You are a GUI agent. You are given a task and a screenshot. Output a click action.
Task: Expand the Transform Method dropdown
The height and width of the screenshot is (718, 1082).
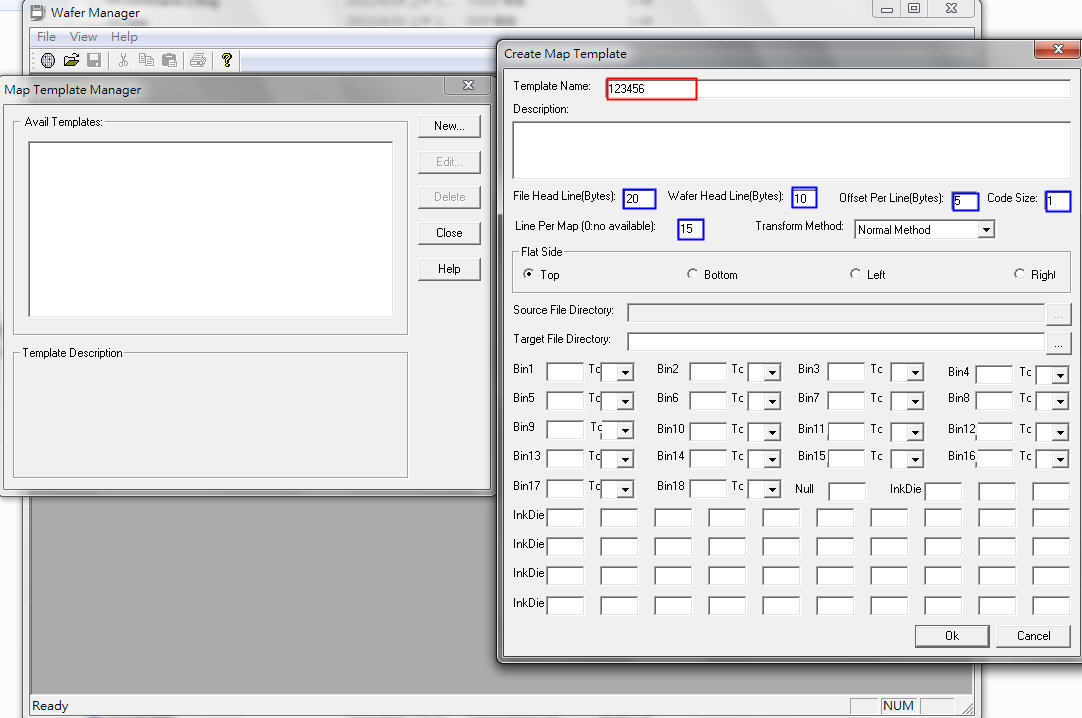click(986, 230)
